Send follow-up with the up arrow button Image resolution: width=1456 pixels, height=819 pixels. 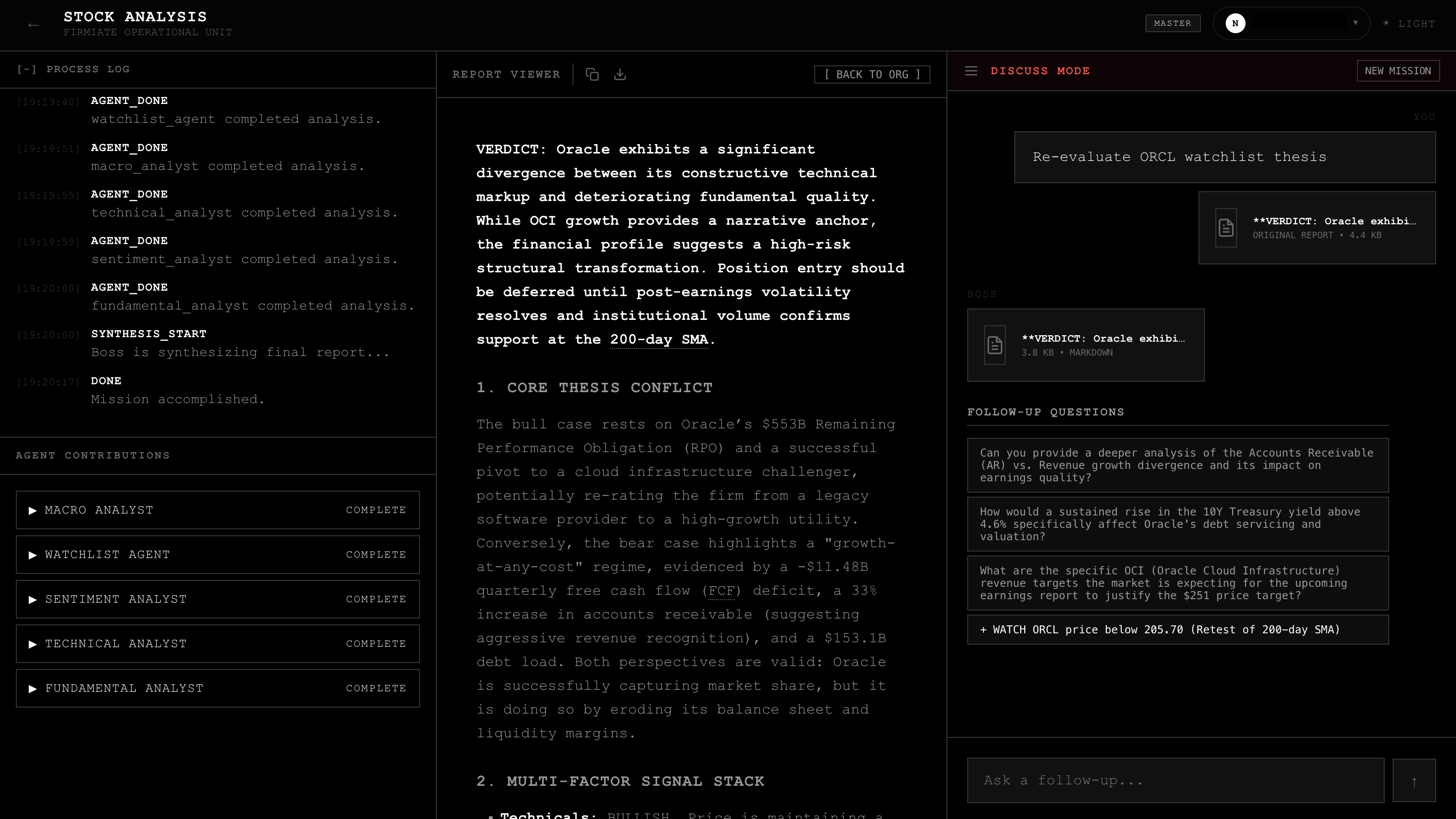[1413, 780]
